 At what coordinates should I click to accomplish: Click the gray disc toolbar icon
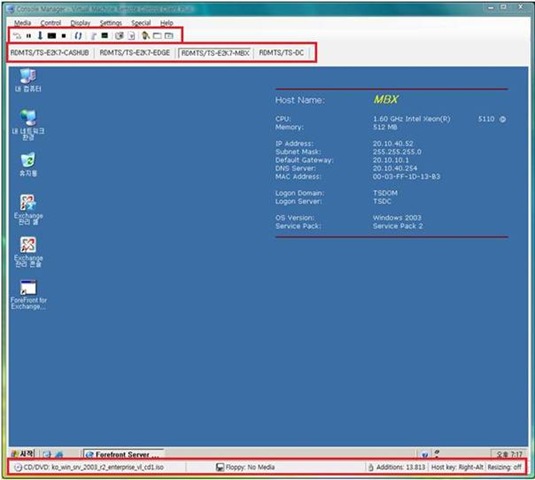click(119, 35)
